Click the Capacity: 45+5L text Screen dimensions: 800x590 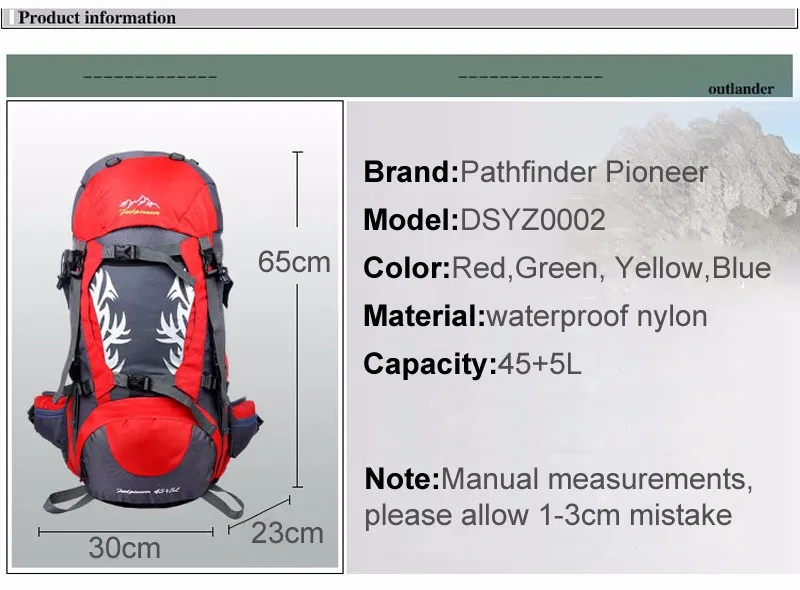click(472, 364)
